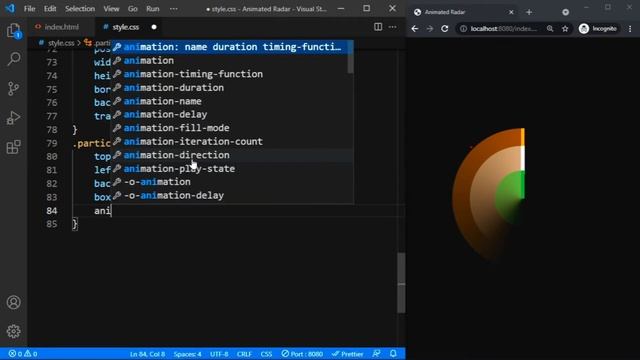Open the Run and Debug view
This screenshot has height=360, width=640.
13,118
